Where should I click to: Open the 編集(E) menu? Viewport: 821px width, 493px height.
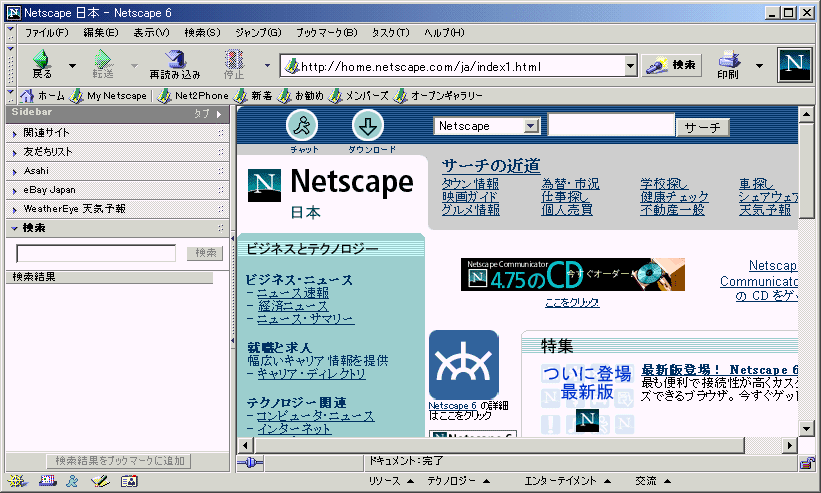[101, 32]
